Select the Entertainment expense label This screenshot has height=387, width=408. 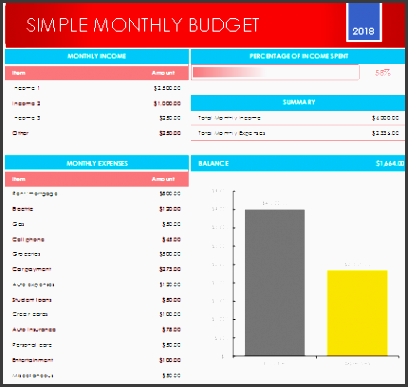(x=33, y=360)
